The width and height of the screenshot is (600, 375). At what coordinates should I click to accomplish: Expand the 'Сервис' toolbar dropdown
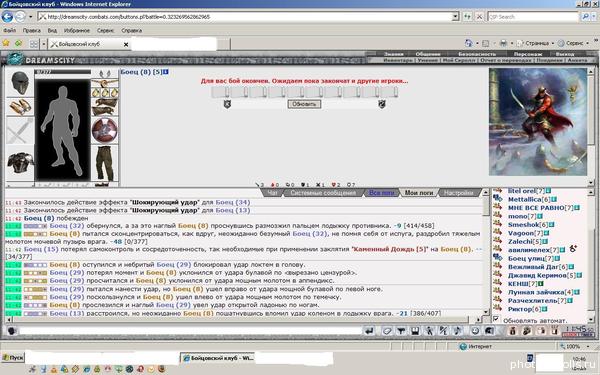(x=587, y=43)
